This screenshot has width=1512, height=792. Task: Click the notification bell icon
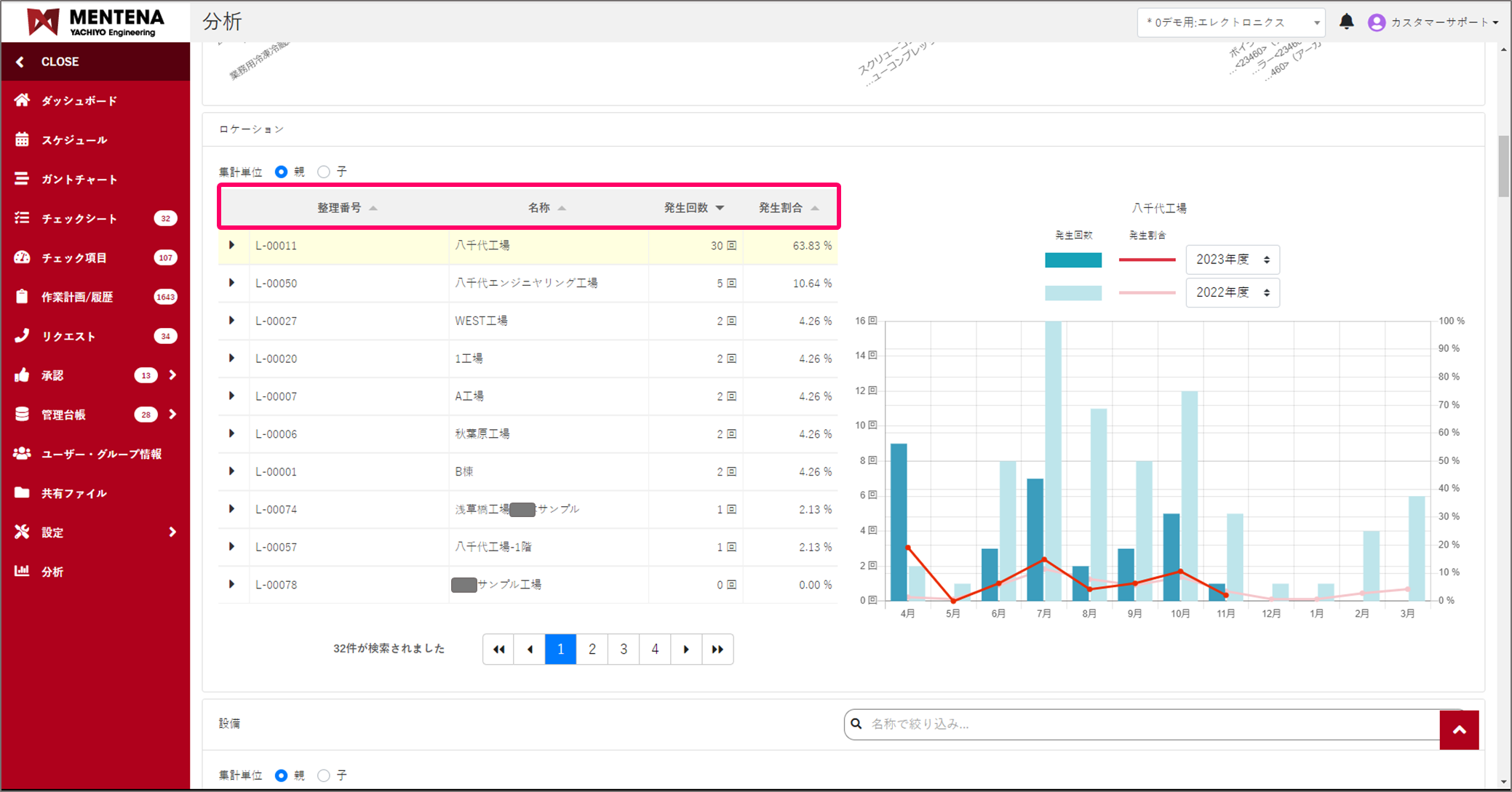coord(1346,22)
